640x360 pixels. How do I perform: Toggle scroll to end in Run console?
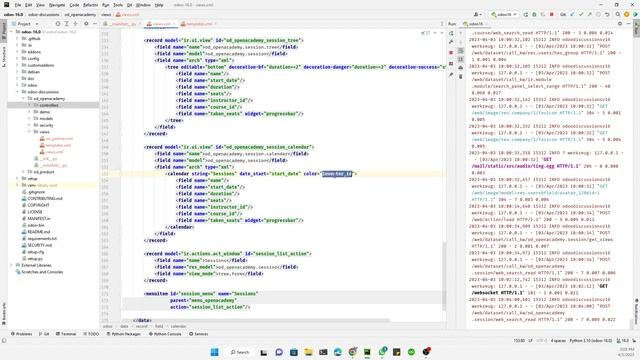pos(461,59)
